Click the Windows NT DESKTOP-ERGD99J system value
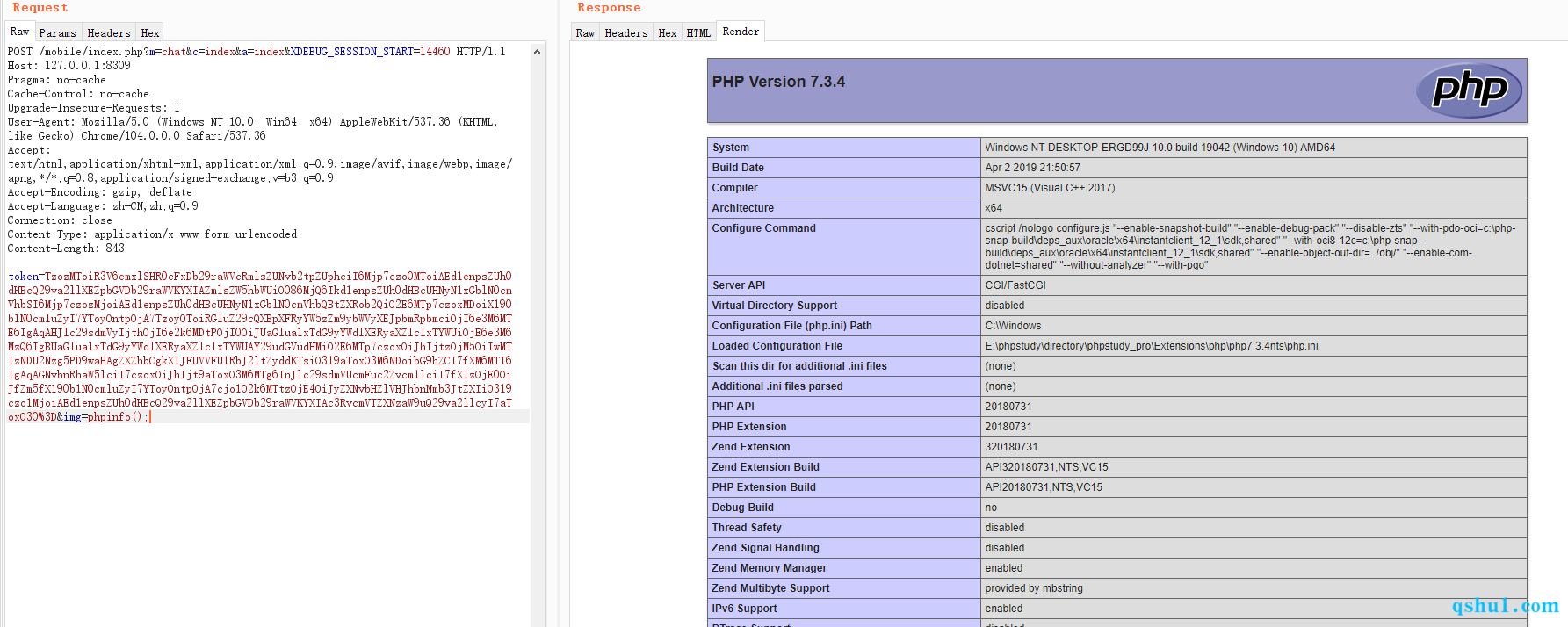Viewport: 1568px width, 627px height. [x=1160, y=148]
